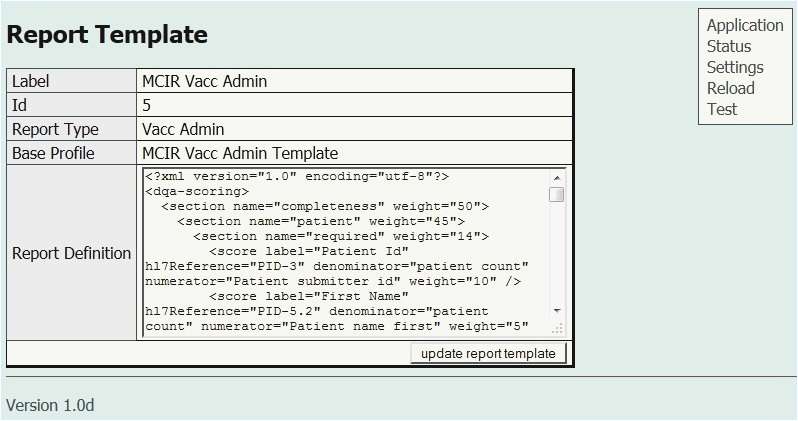Click the Report Template heading
This screenshot has width=798, height=421.
point(107,35)
